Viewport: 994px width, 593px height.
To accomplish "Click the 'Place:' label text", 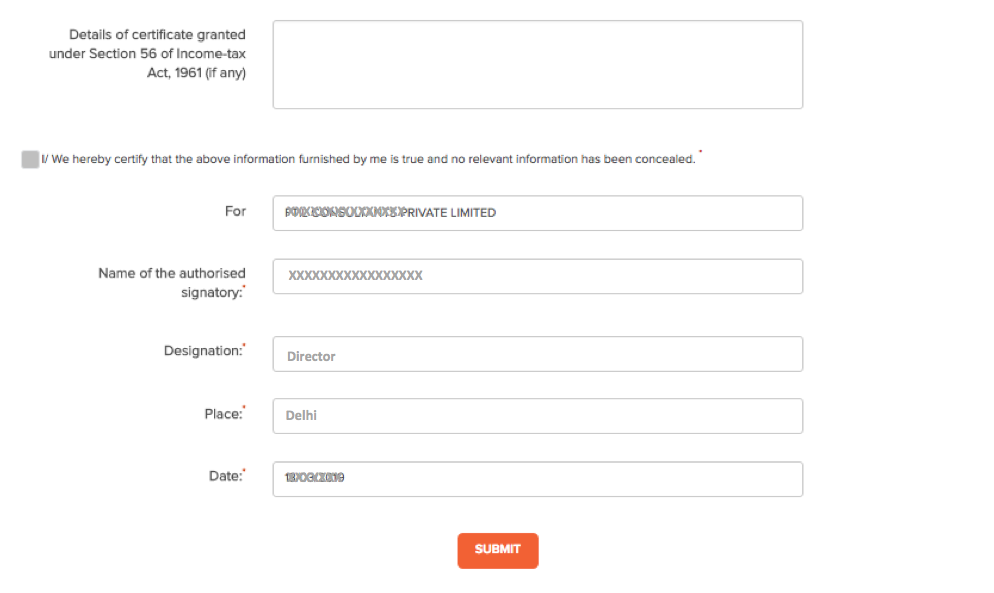I will pos(223,414).
